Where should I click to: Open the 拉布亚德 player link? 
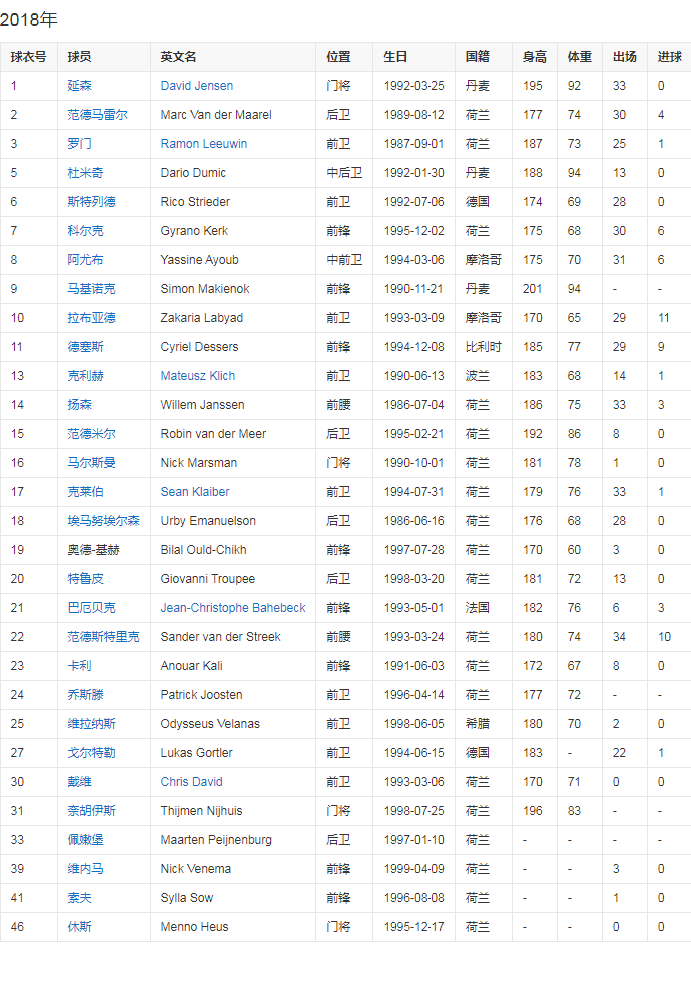(91, 318)
